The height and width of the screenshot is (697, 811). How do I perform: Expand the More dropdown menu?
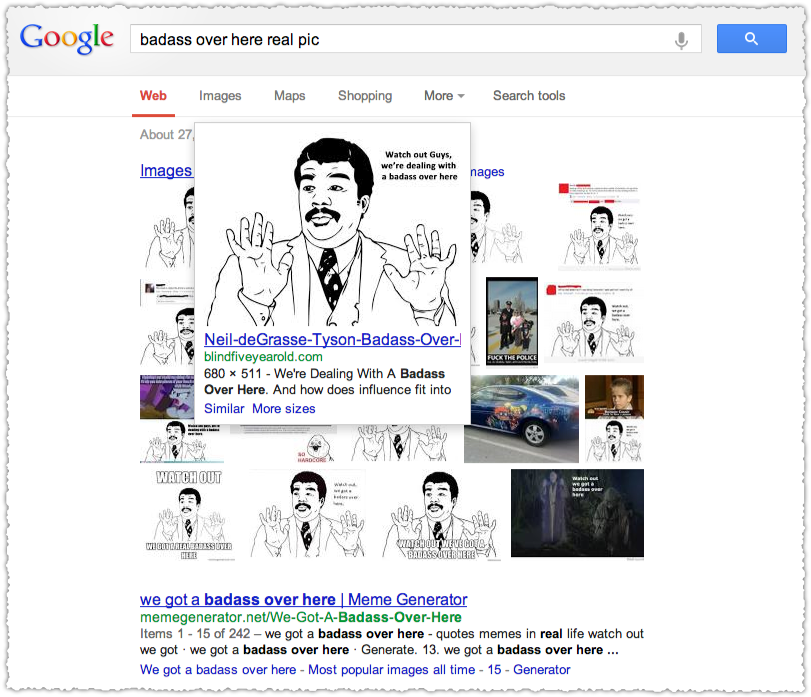(444, 96)
